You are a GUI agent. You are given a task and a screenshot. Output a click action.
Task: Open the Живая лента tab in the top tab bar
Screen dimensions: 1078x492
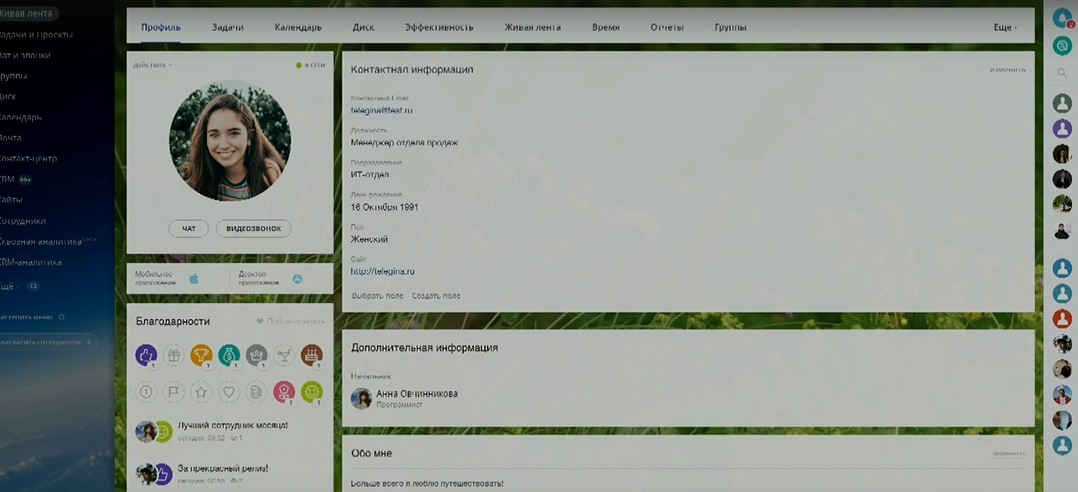click(x=532, y=27)
